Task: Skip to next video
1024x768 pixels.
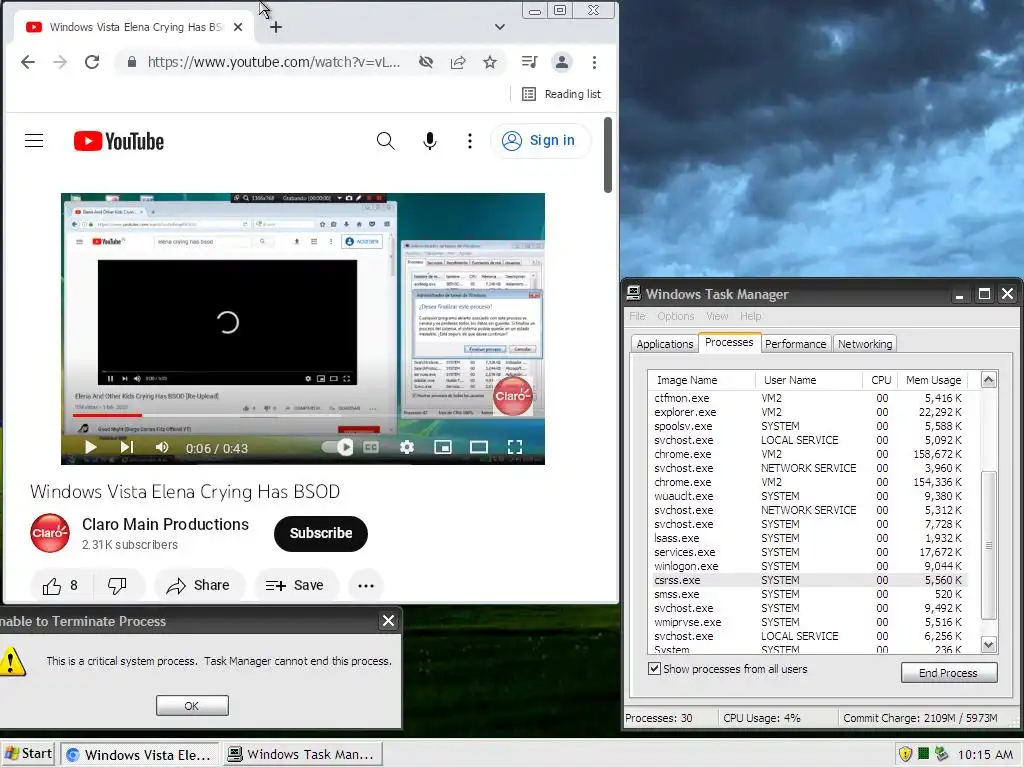Action: pyautogui.click(x=127, y=447)
